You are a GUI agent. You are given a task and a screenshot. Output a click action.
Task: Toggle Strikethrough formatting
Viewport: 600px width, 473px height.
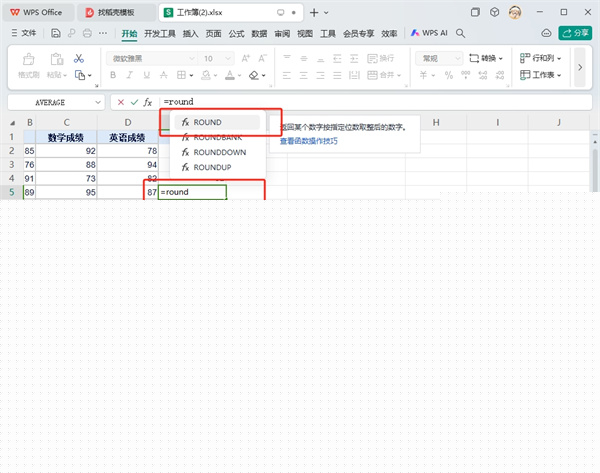pyautogui.click(x=164, y=75)
